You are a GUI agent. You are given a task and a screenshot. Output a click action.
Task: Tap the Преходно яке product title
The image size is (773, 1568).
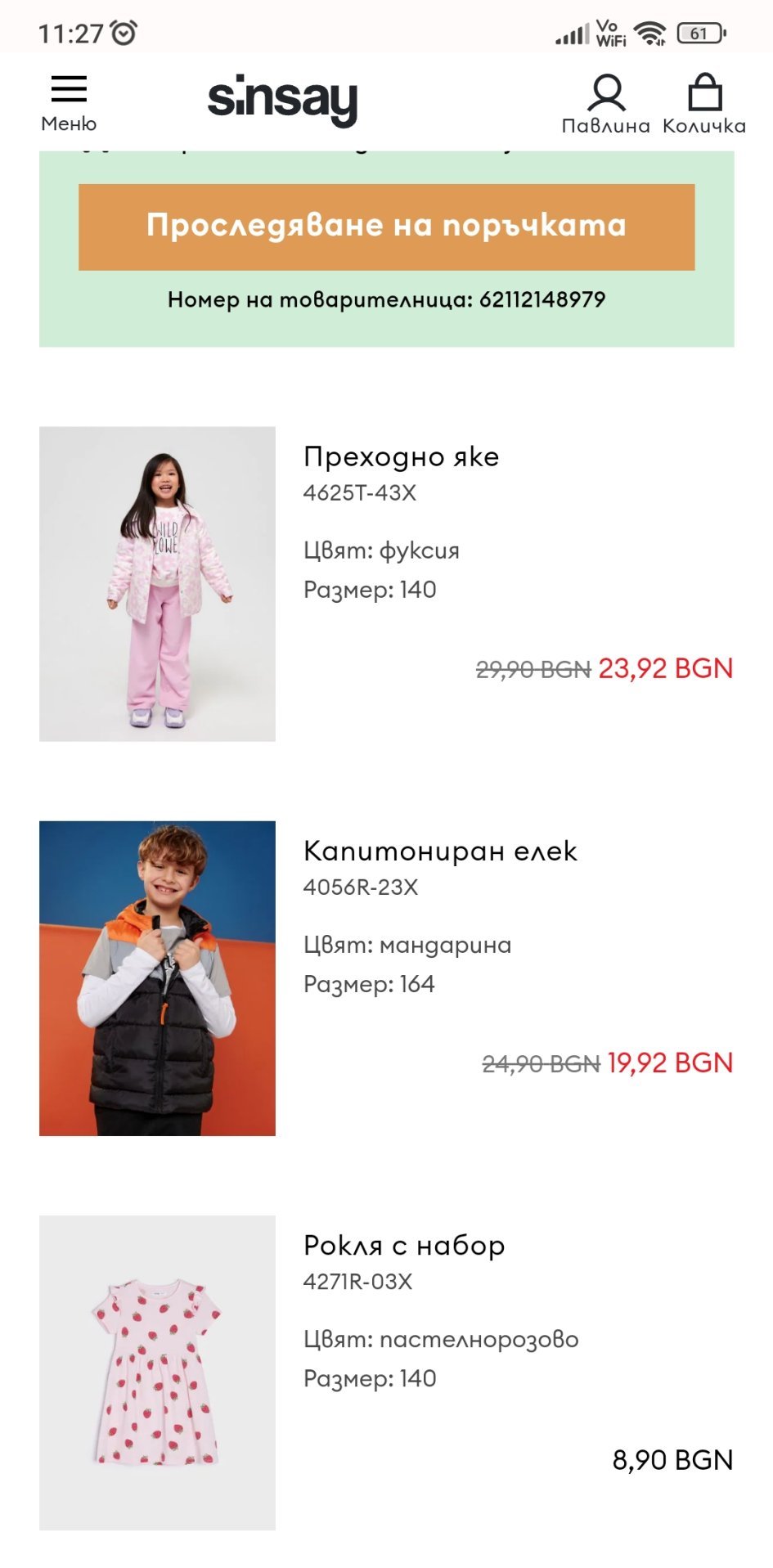click(401, 456)
